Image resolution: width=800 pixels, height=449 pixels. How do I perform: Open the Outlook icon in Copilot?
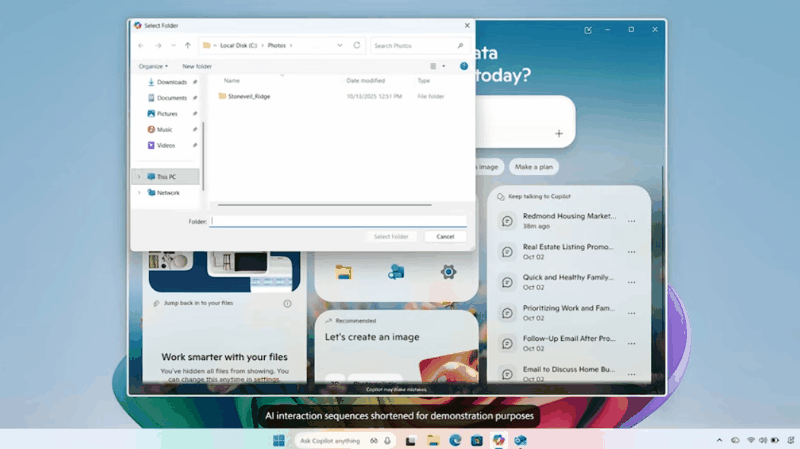[396, 271]
